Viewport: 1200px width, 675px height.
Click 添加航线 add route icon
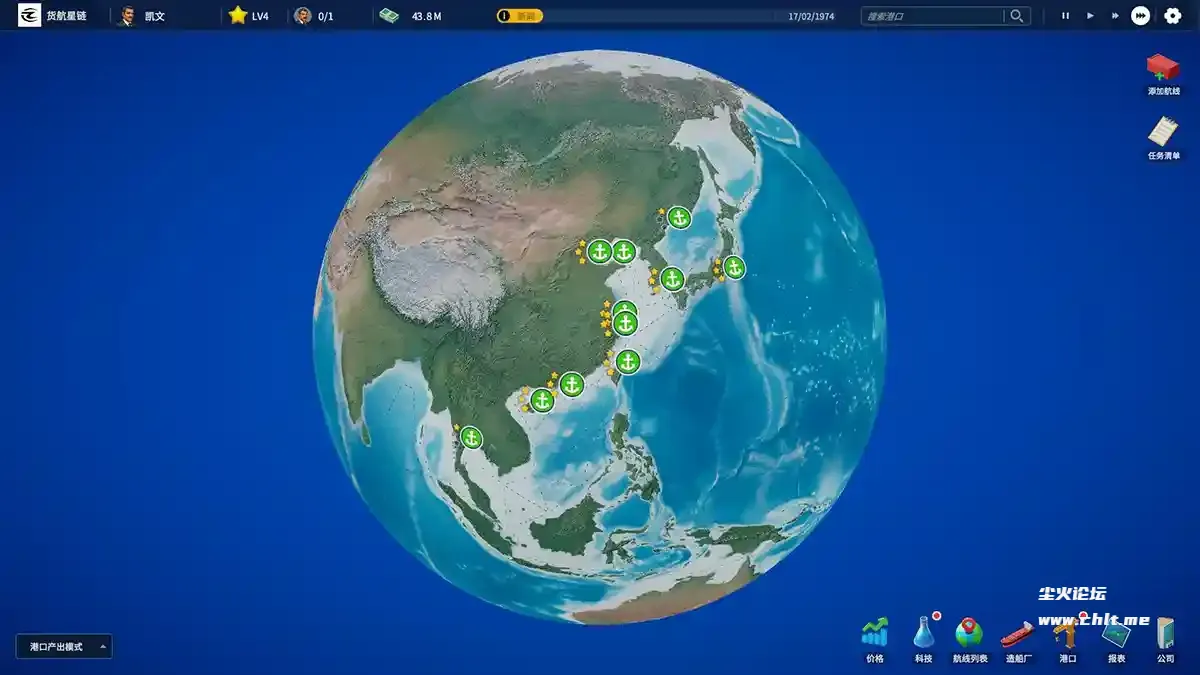point(1163,70)
